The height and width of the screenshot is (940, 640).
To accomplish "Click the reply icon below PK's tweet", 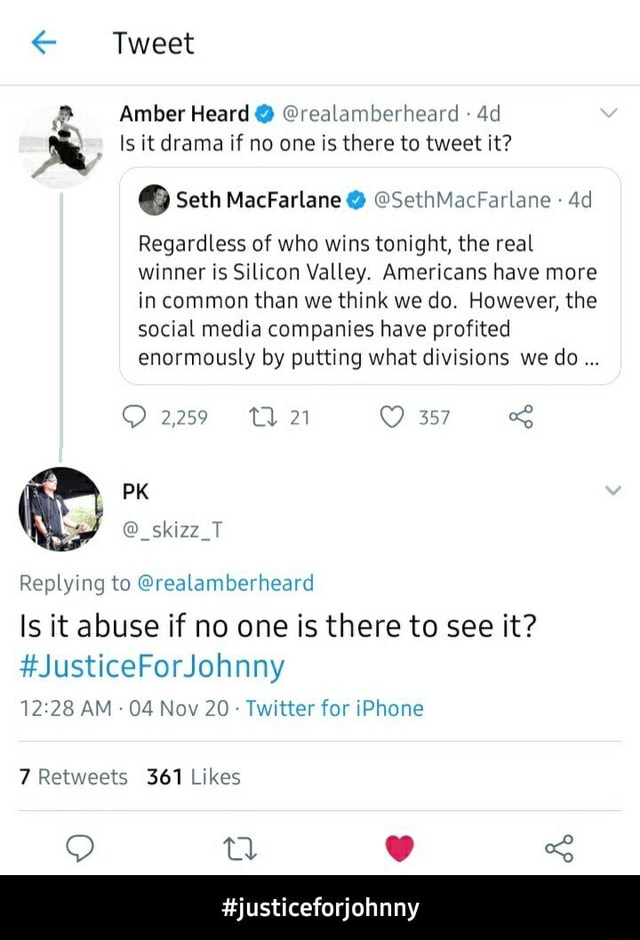I will coord(80,847).
